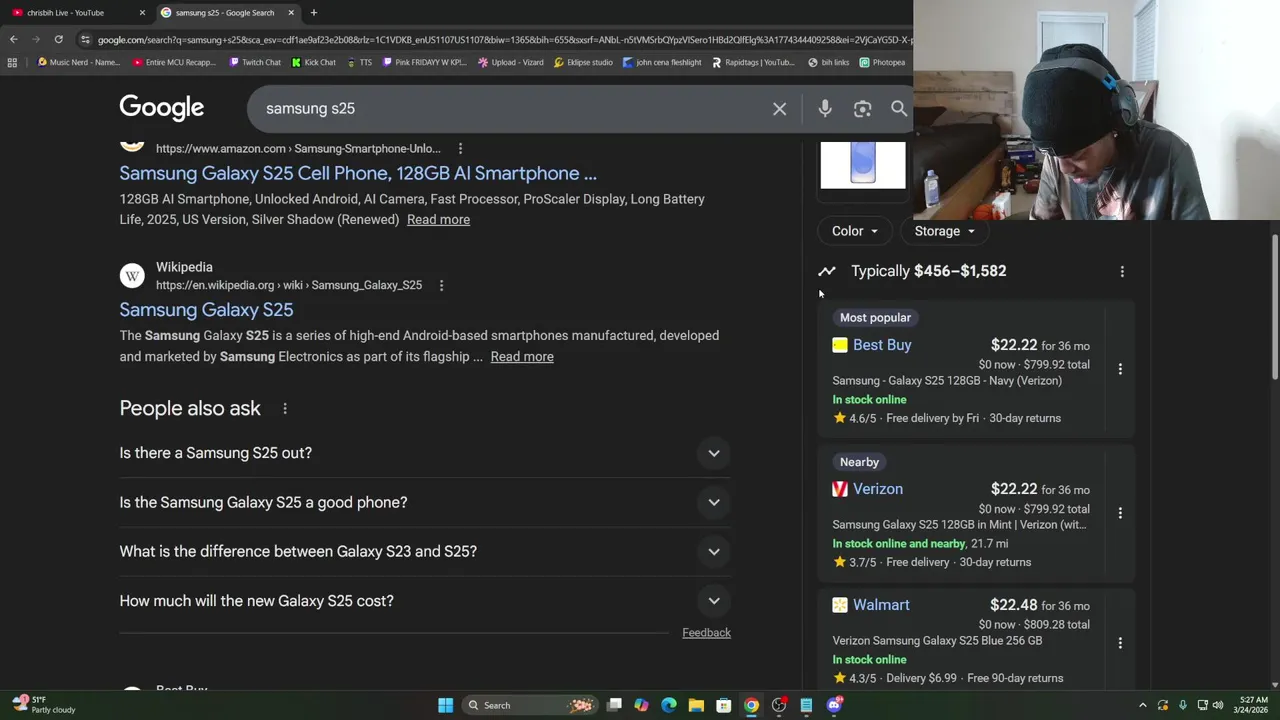This screenshot has height=720, width=1280.
Task: Open Samsung Galaxy S25 Cell Phone Amazon link
Action: [358, 173]
